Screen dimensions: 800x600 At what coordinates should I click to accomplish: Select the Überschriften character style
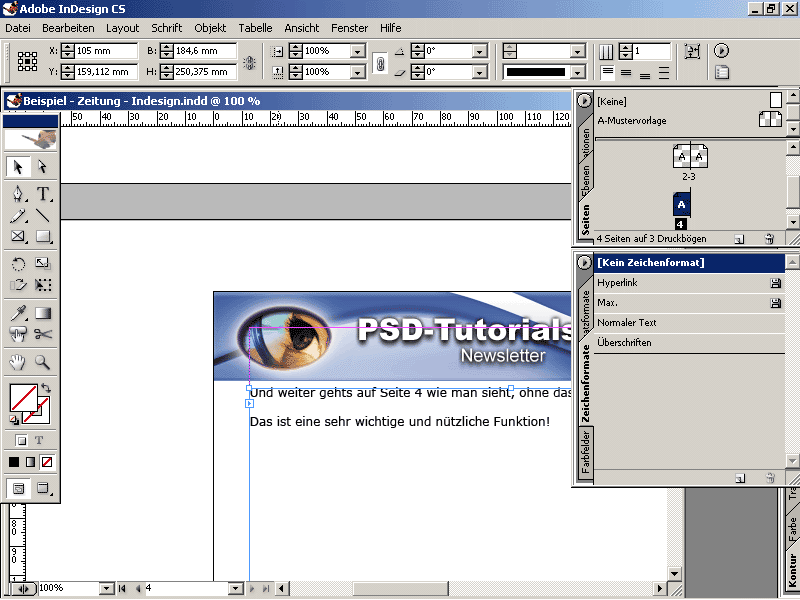pyautogui.click(x=689, y=342)
